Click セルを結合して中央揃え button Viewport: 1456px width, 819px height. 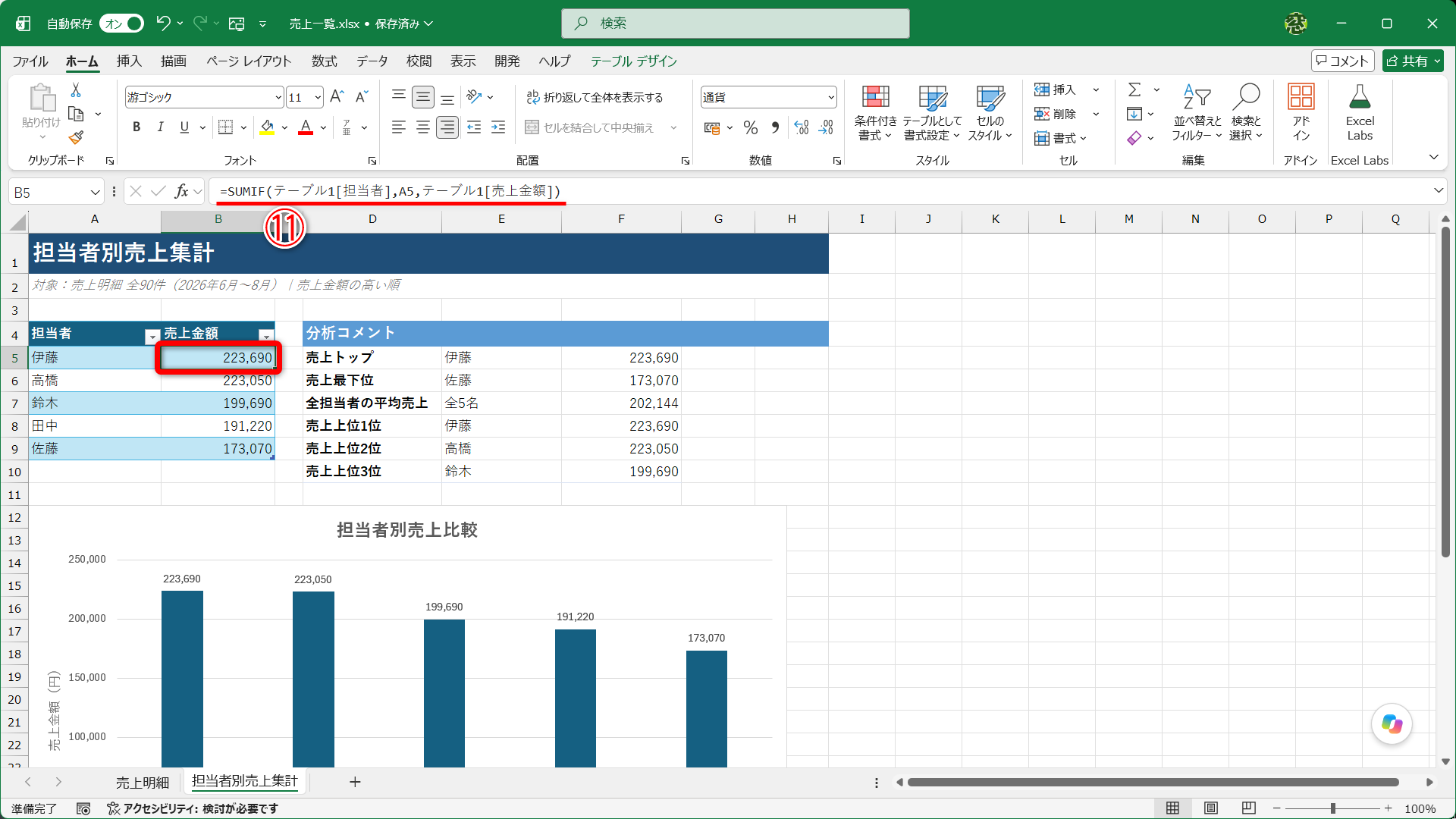tap(589, 128)
